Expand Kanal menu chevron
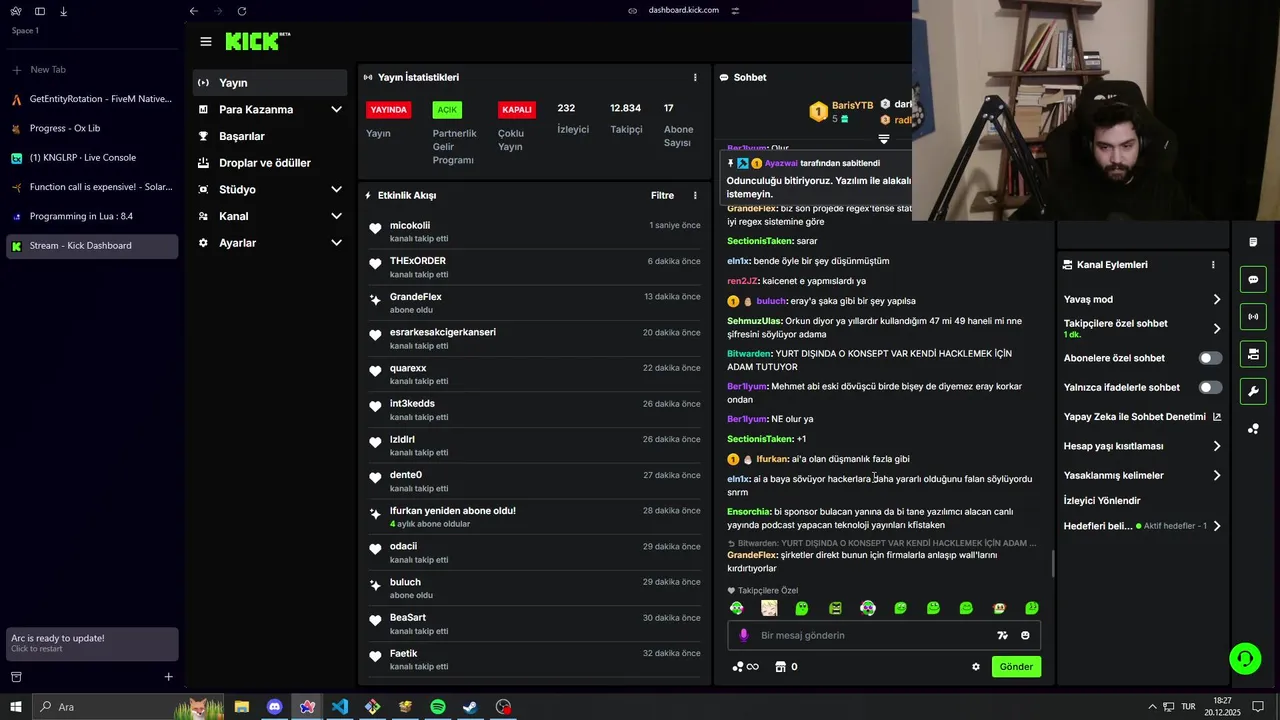 click(x=336, y=216)
